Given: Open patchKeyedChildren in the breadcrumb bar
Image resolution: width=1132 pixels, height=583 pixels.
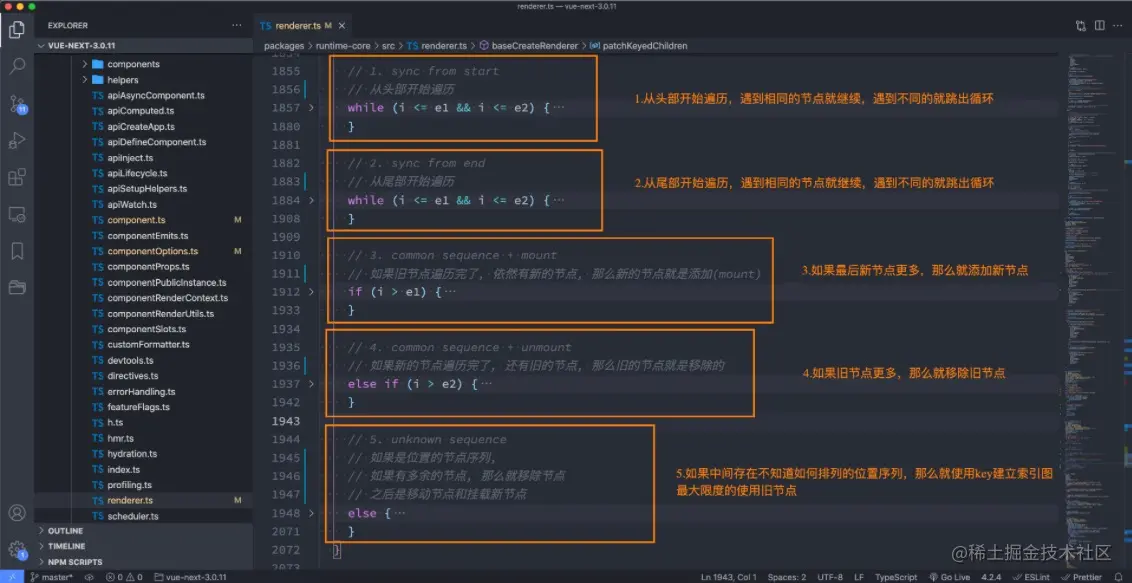Looking at the screenshot, I should click(646, 45).
